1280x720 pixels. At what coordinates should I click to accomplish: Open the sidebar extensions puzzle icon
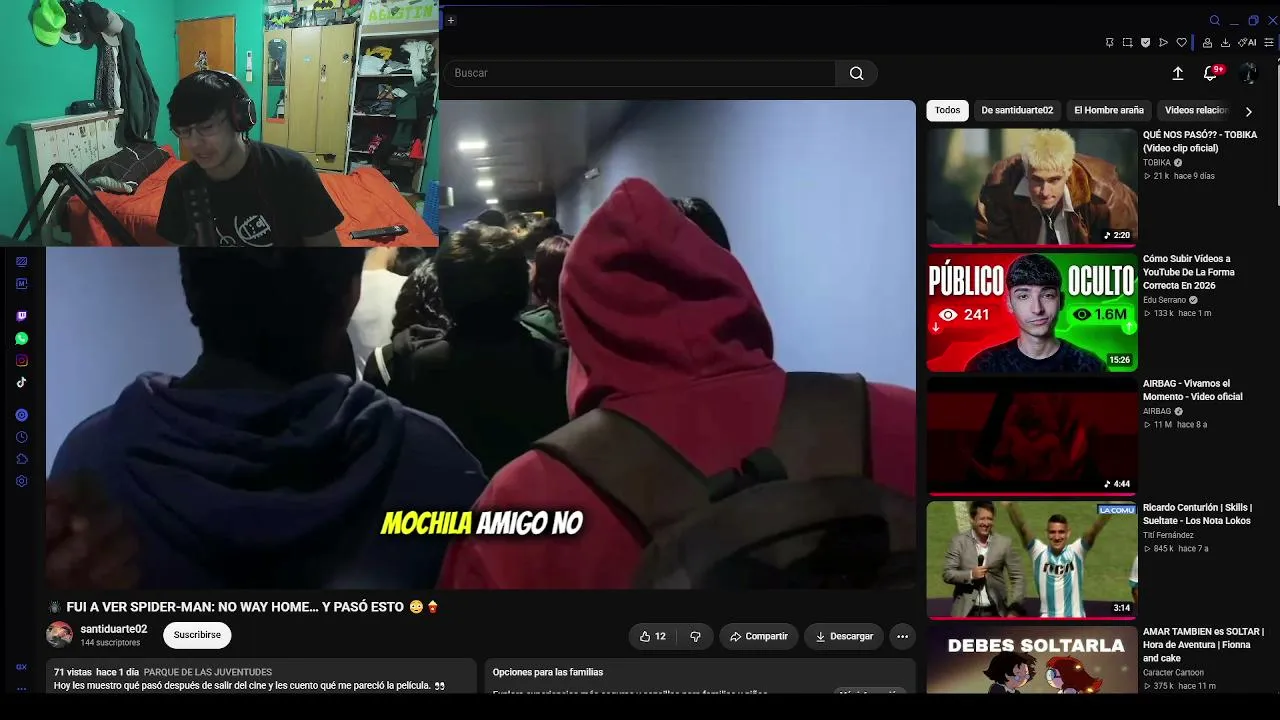[x=21, y=459]
